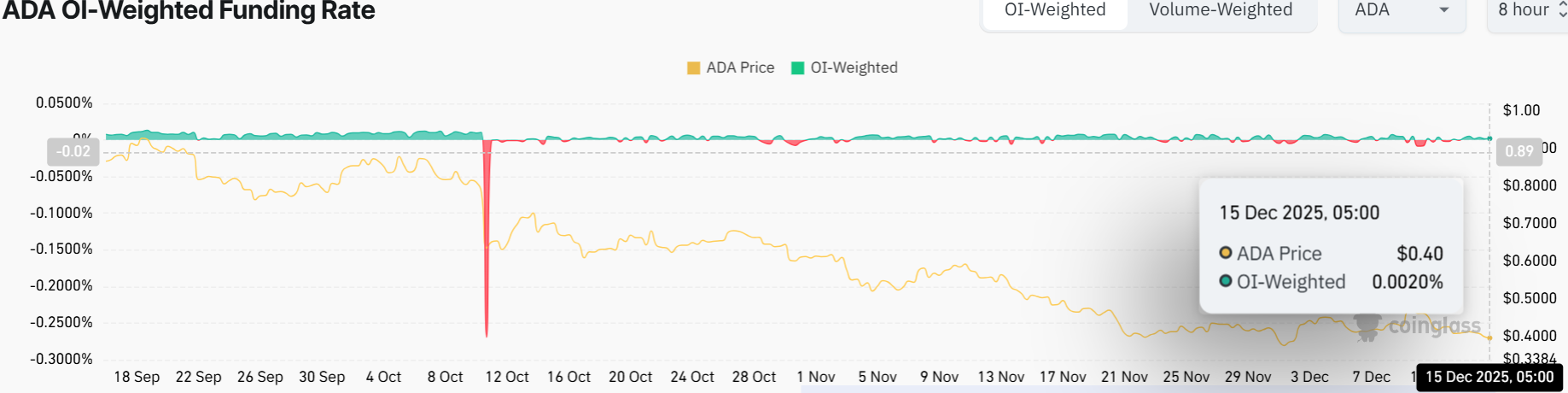Click the chart's bottom zoom scrollbar

[x=1110, y=390]
